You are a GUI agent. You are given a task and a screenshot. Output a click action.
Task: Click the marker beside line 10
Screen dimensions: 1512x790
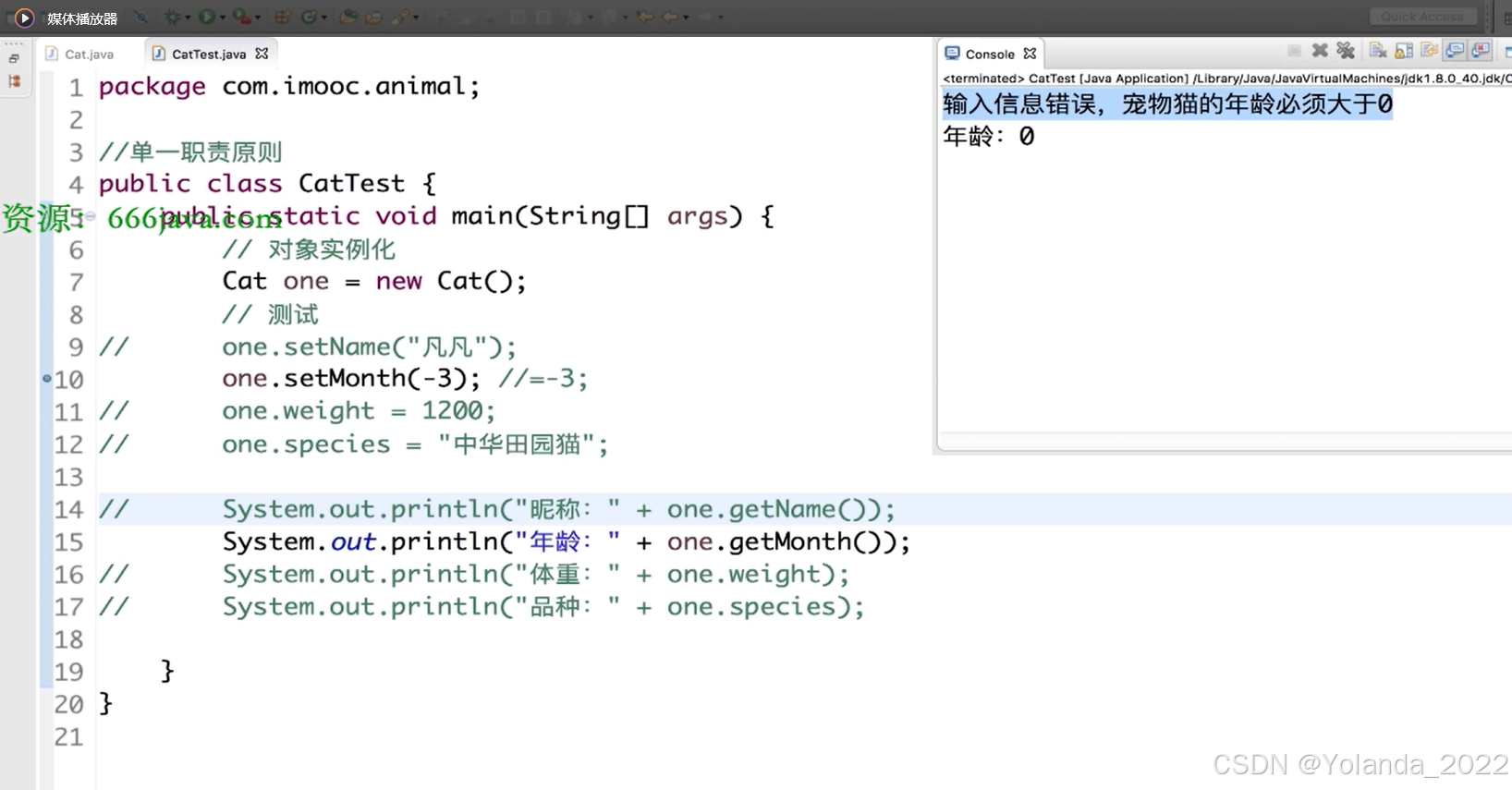click(46, 378)
